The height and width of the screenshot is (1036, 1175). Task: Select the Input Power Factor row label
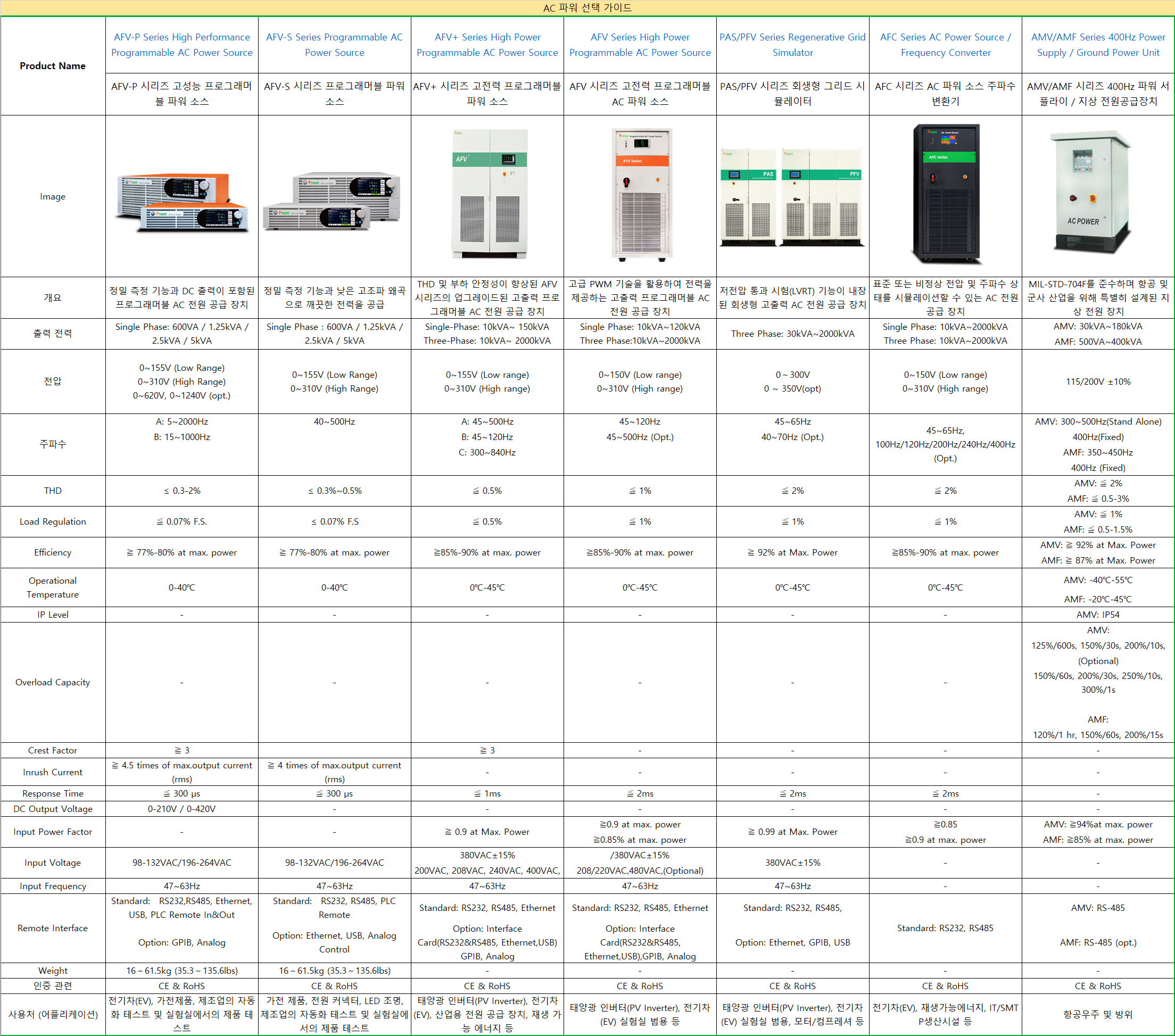pyautogui.click(x=53, y=832)
